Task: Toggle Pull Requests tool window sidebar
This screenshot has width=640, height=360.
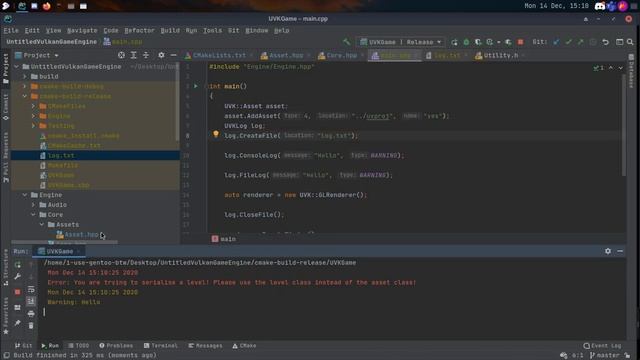Action: click(5, 157)
